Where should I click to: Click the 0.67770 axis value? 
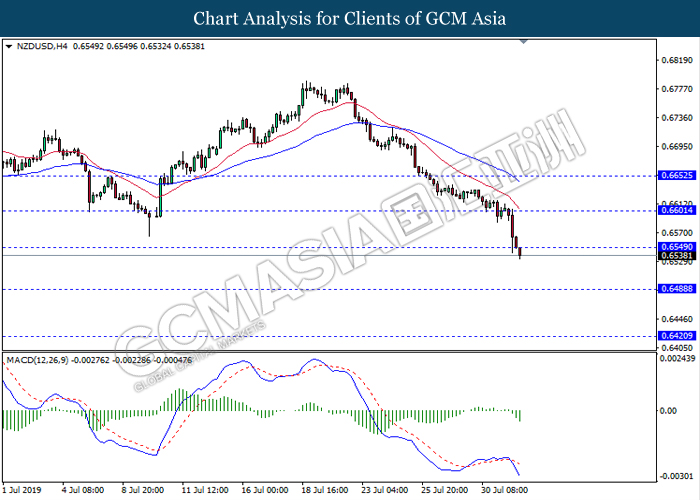click(x=677, y=89)
